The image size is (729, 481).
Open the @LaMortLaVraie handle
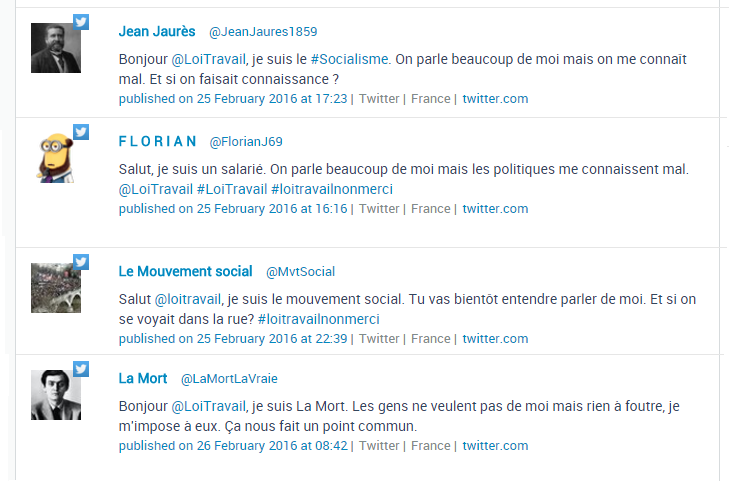tap(229, 379)
